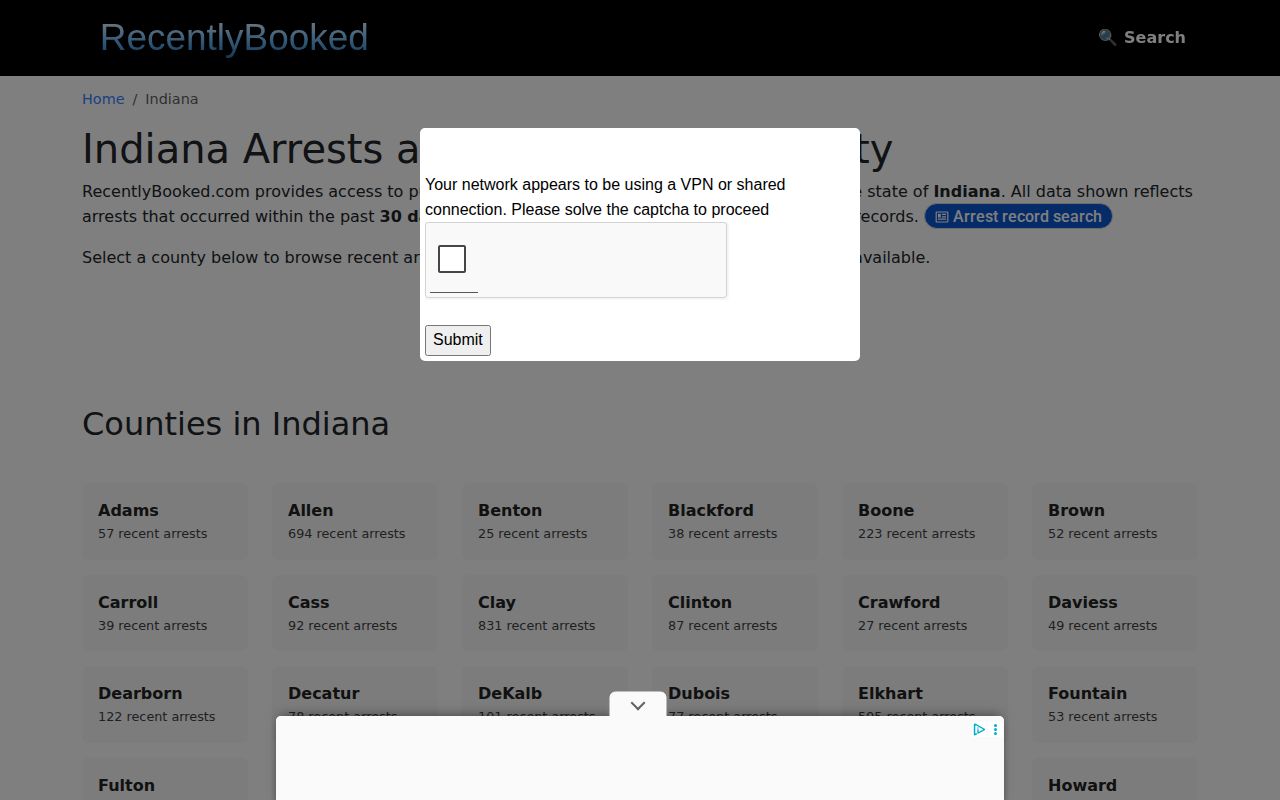Viewport: 1280px width, 800px height.
Task: Click the VPN captcha notice text
Action: pos(605,197)
